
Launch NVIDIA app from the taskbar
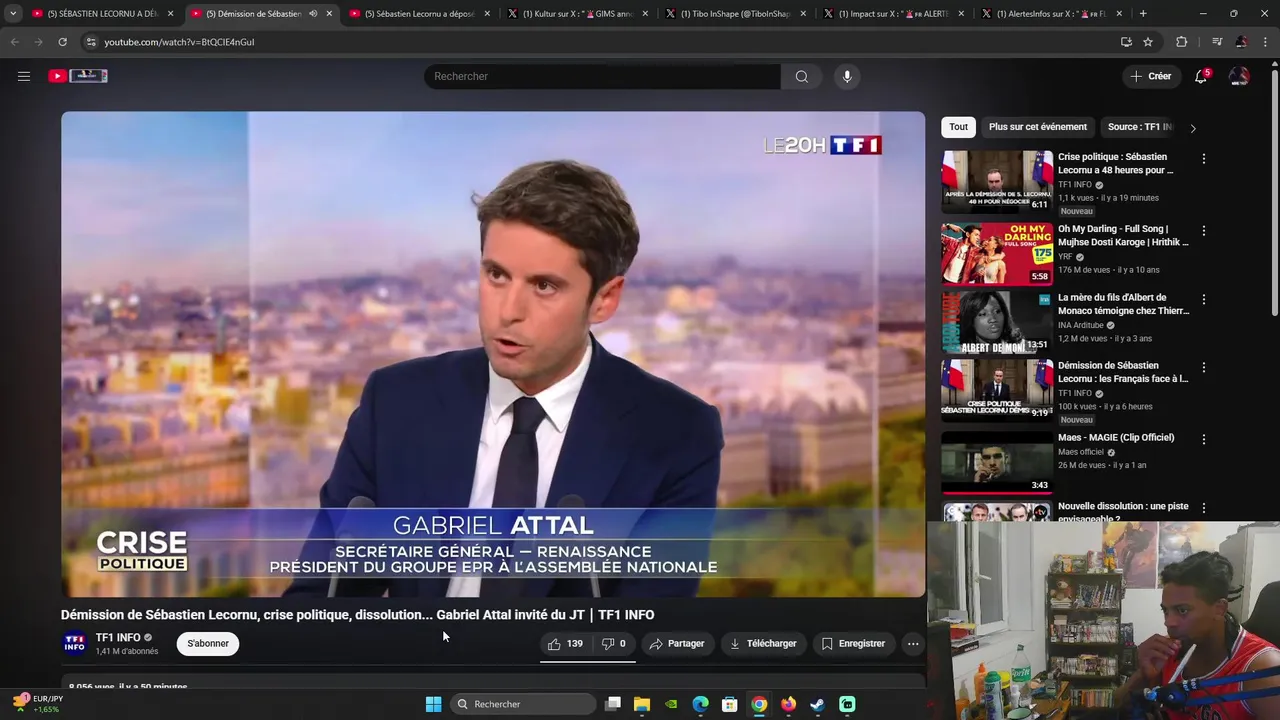[x=671, y=704]
